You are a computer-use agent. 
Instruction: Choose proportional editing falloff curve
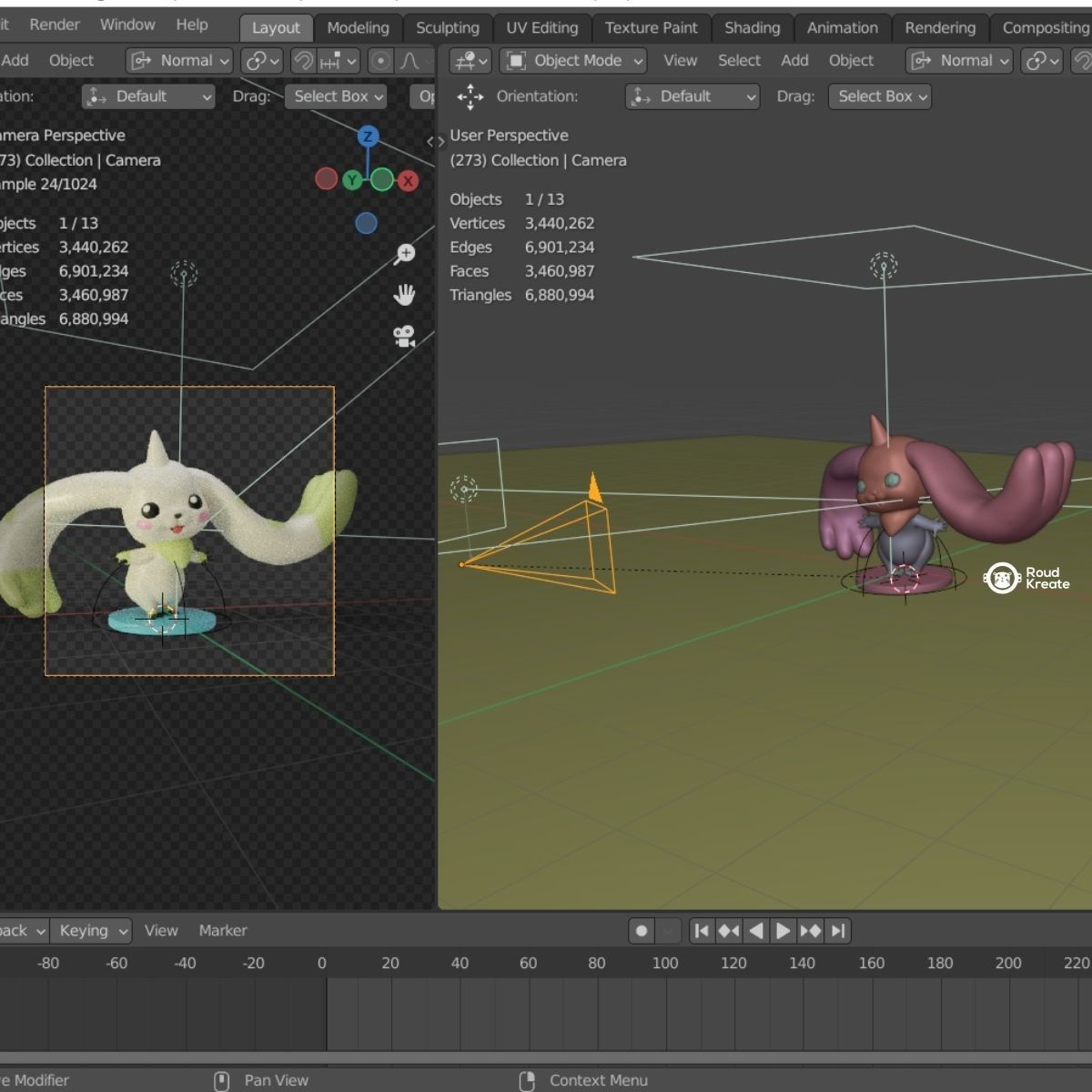410,61
